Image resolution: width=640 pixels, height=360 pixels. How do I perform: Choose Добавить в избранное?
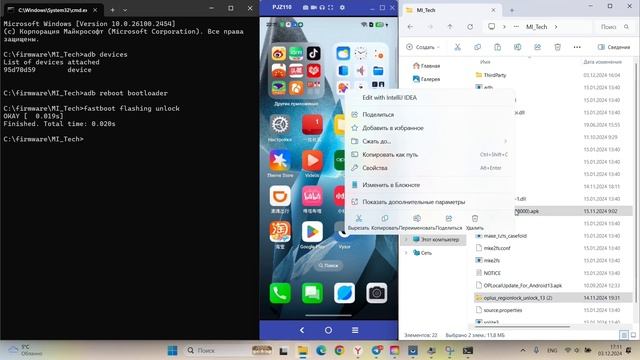393,128
